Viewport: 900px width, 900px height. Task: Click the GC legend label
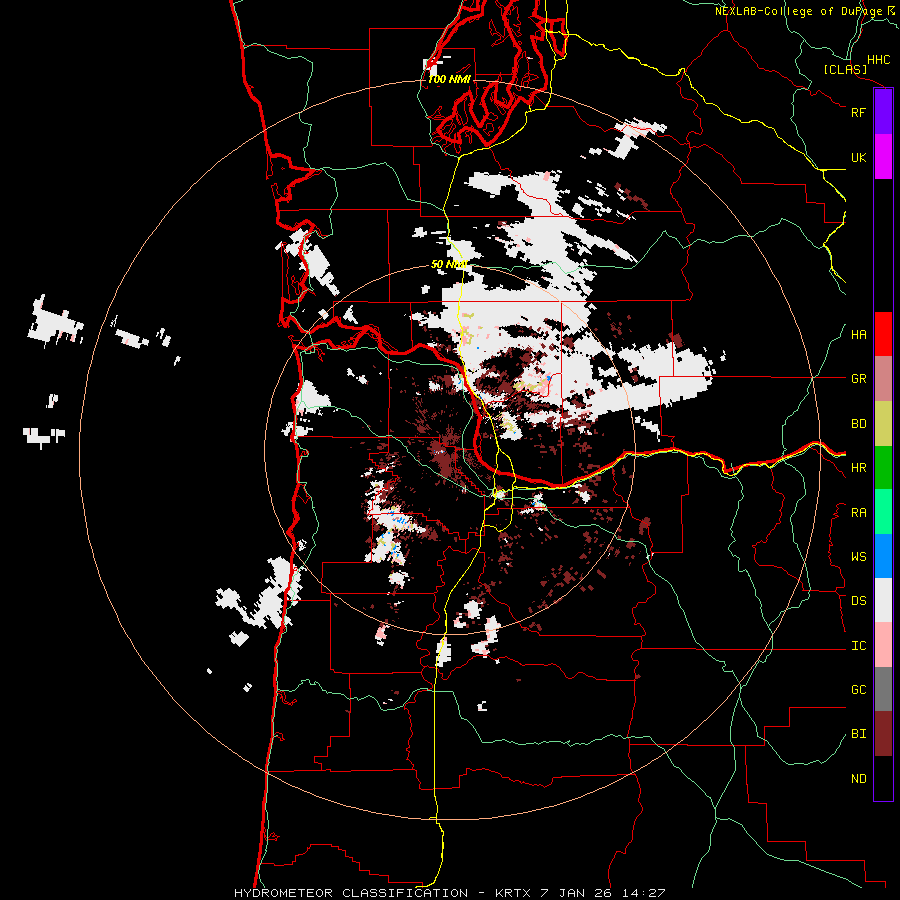click(x=858, y=690)
